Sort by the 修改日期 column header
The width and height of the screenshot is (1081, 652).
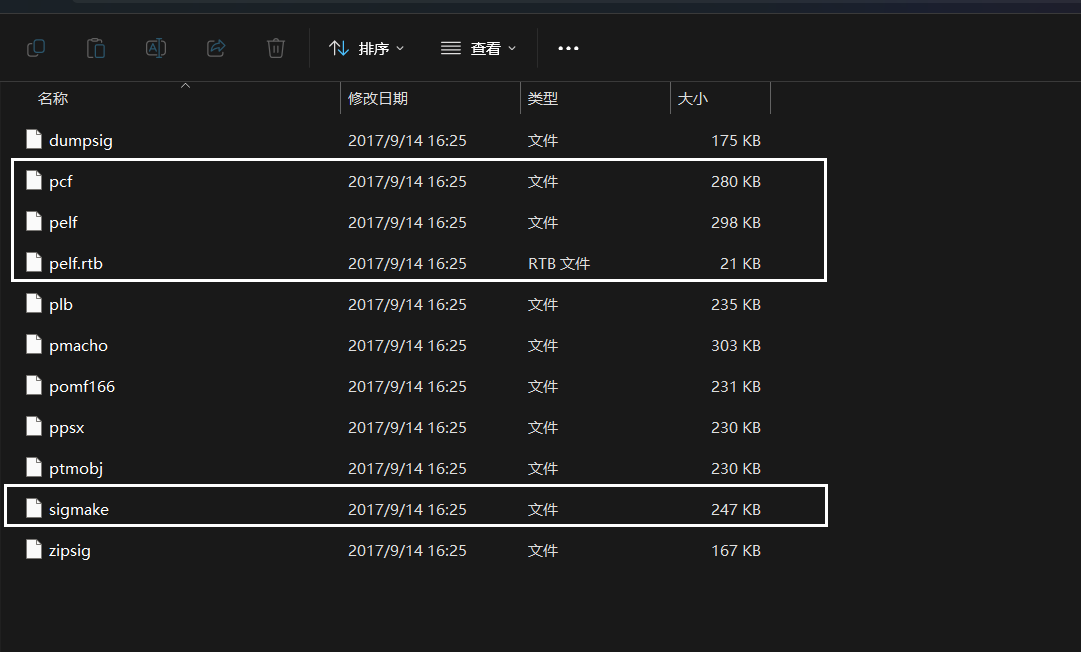(x=378, y=99)
